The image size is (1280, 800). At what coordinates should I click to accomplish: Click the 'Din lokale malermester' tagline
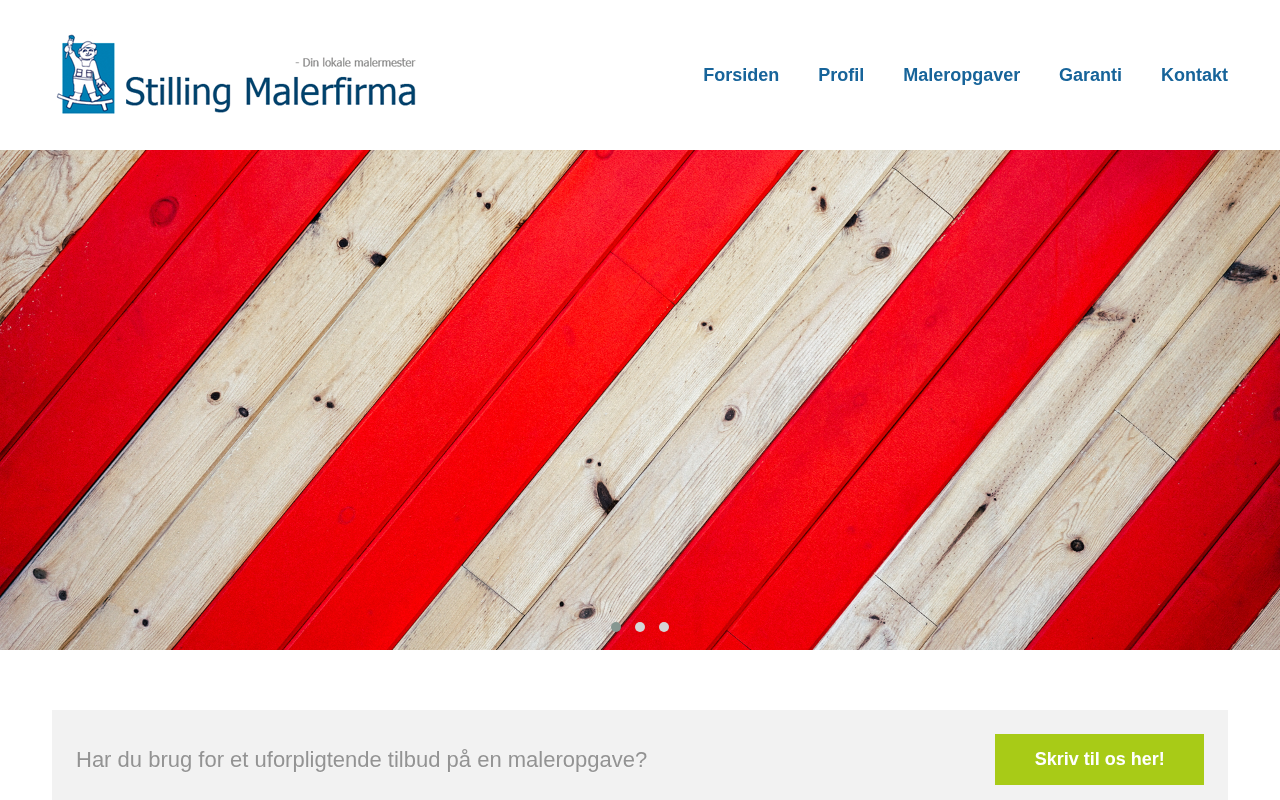[x=355, y=62]
